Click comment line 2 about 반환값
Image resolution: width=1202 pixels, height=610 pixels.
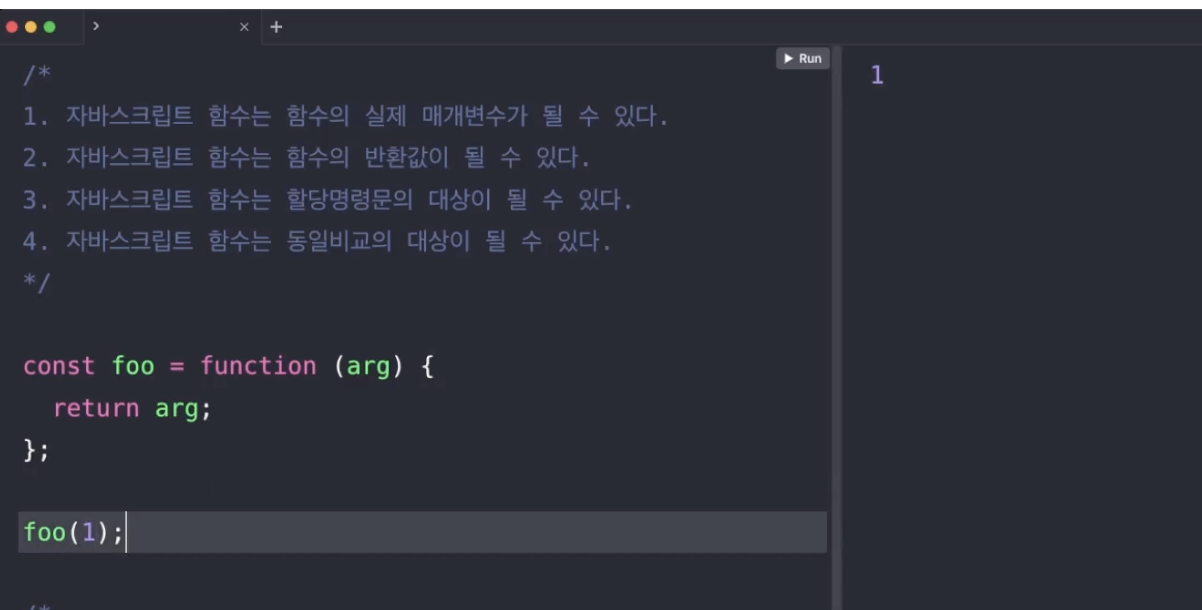307,158
